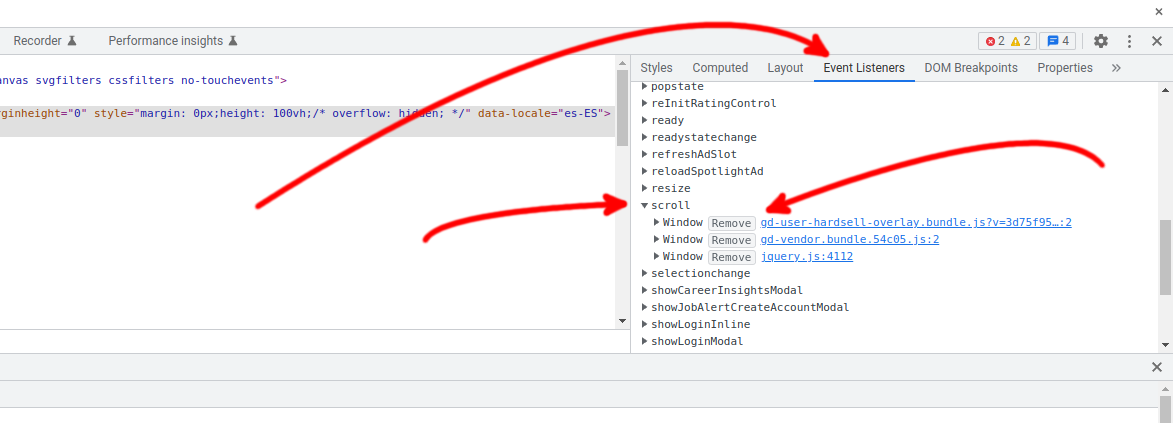The image size is (1173, 423).
Task: Close the DevTools panel
Action: (x=1156, y=41)
